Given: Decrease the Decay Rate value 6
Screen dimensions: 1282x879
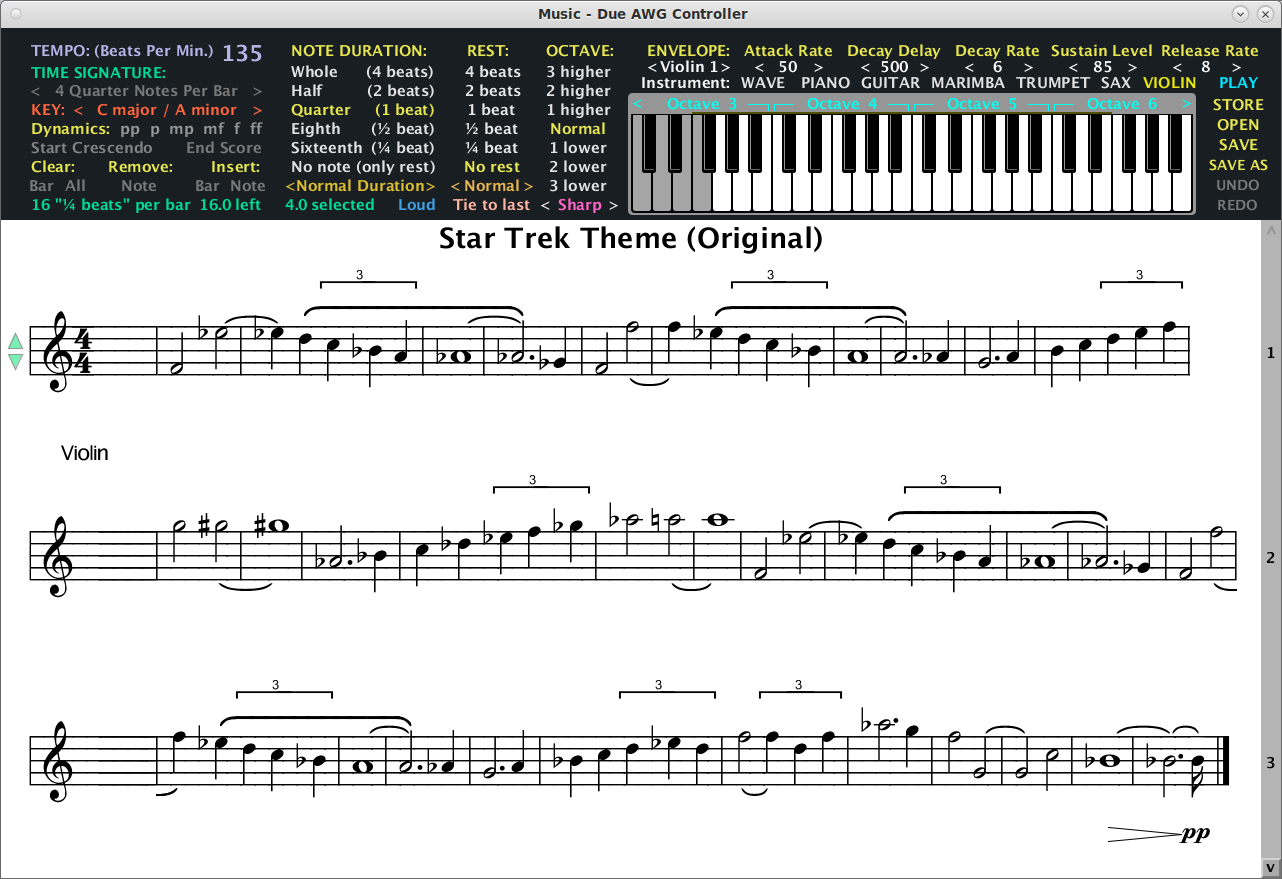Looking at the screenshot, I should pyautogui.click(x=969, y=67).
